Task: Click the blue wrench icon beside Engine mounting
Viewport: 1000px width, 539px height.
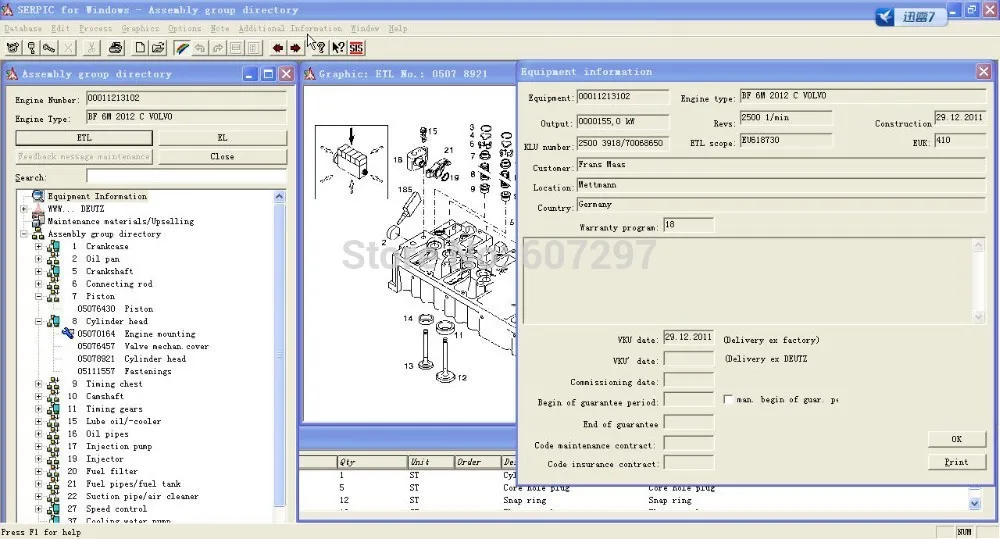Action: (x=68, y=333)
